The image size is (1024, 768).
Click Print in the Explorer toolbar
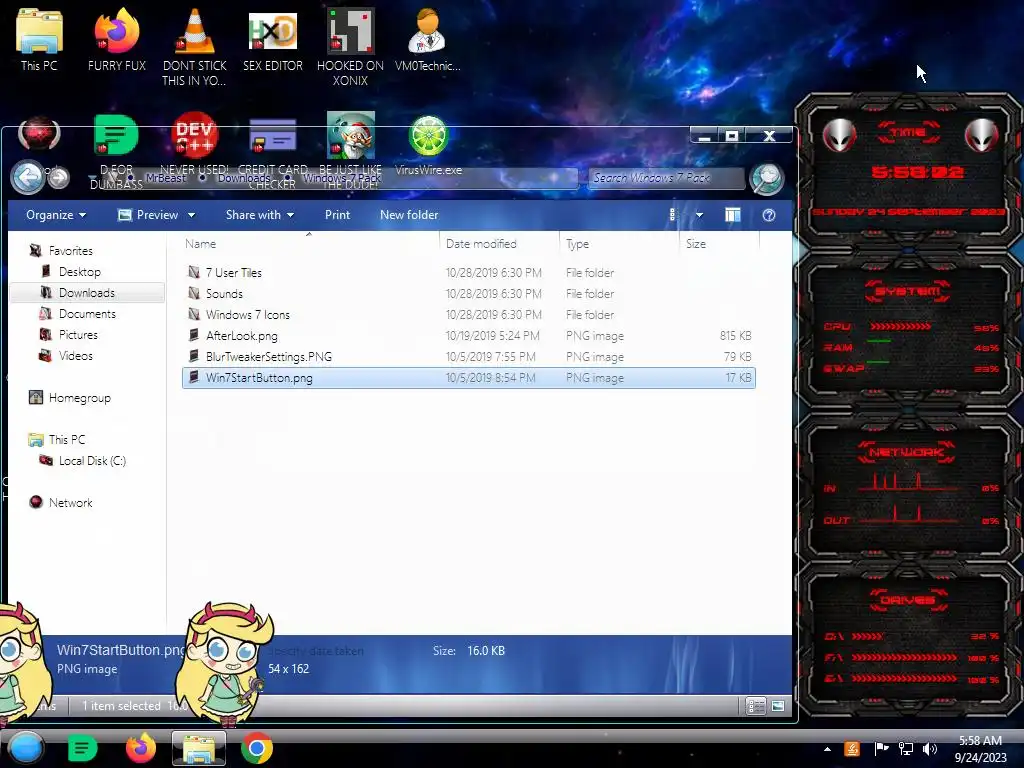point(338,215)
